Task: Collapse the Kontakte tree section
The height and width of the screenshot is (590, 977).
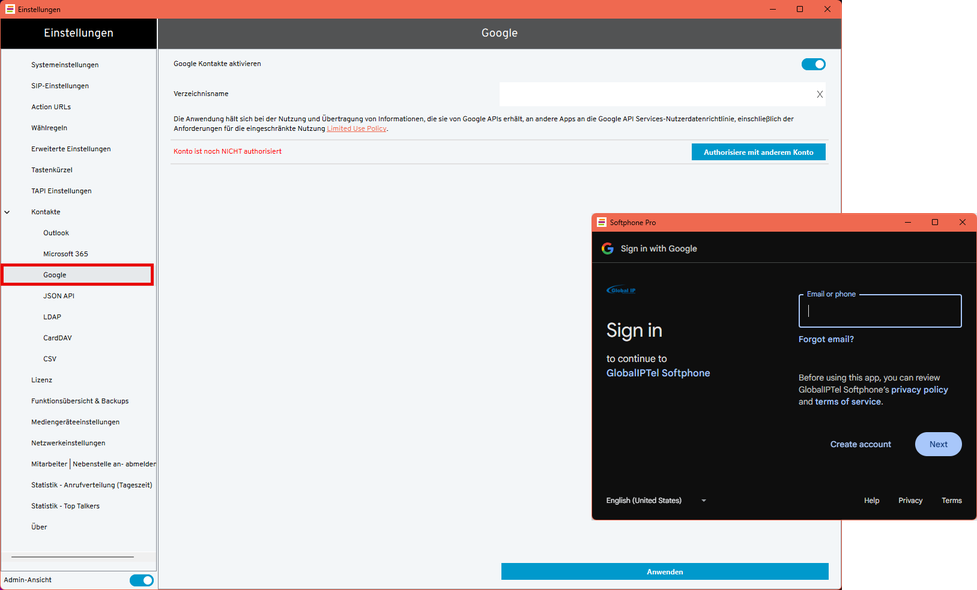Action: point(7,212)
